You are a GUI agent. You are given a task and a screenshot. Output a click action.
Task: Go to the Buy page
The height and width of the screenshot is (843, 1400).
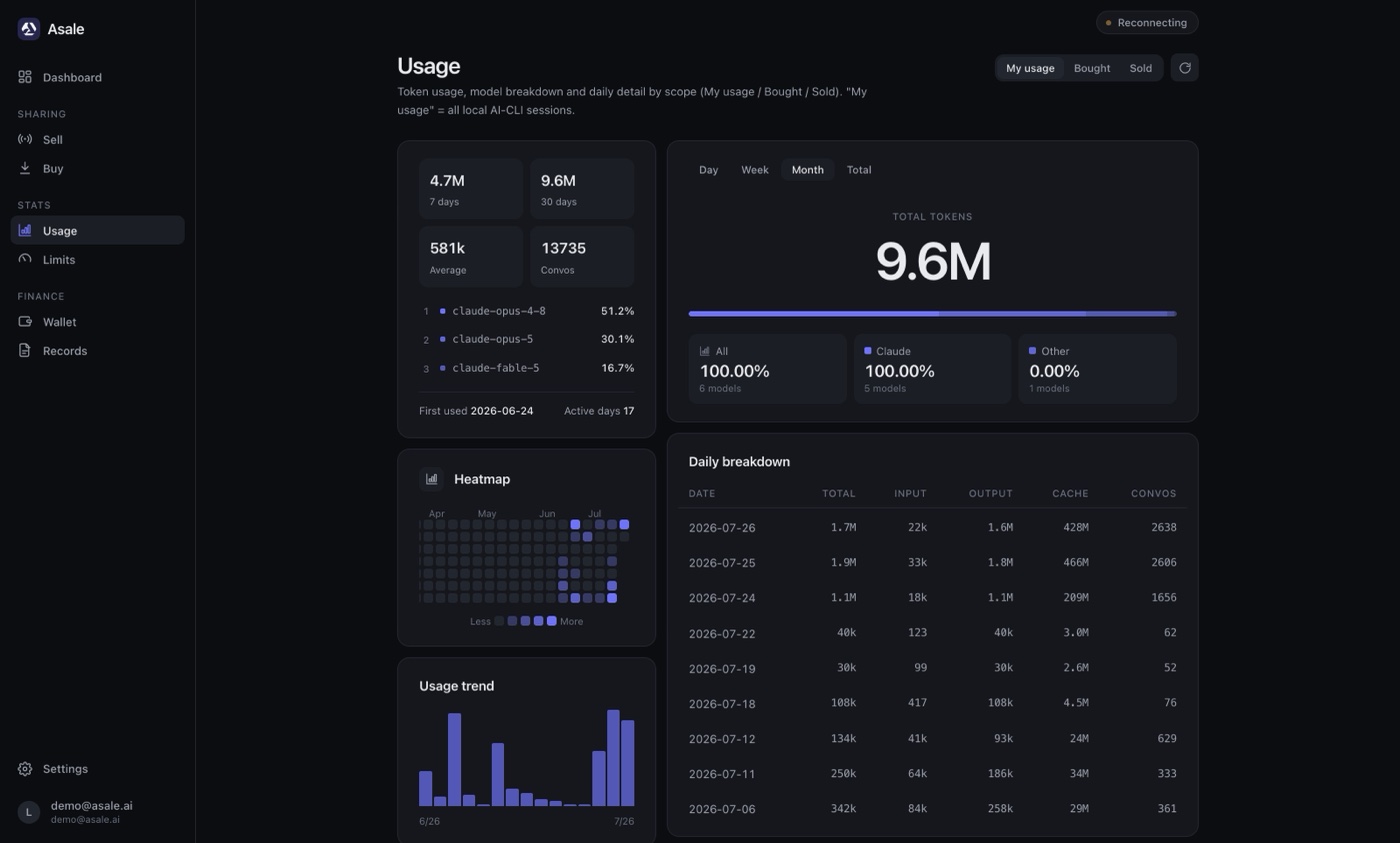click(98, 168)
